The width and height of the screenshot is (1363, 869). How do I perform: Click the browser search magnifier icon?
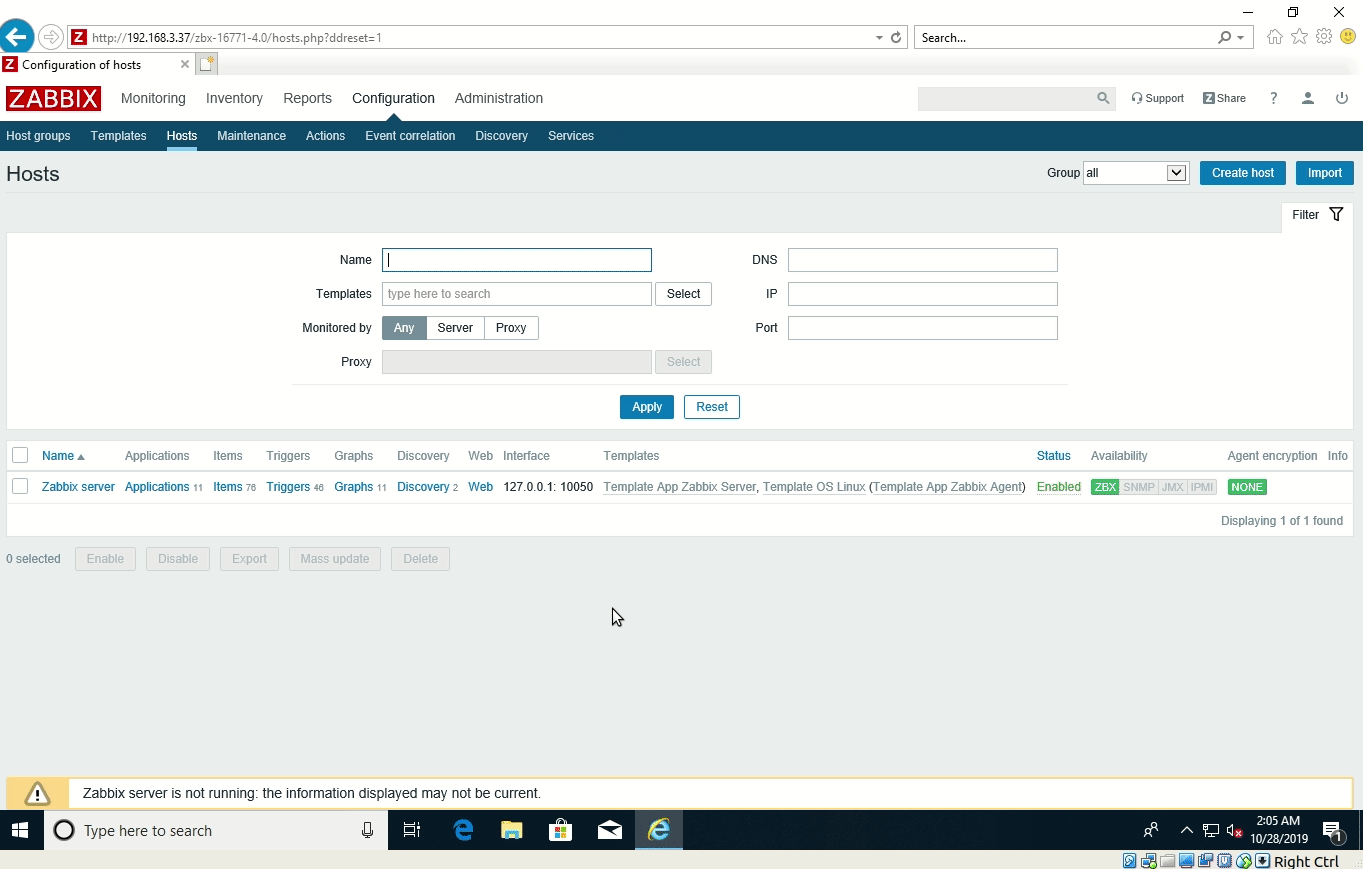click(x=1225, y=38)
